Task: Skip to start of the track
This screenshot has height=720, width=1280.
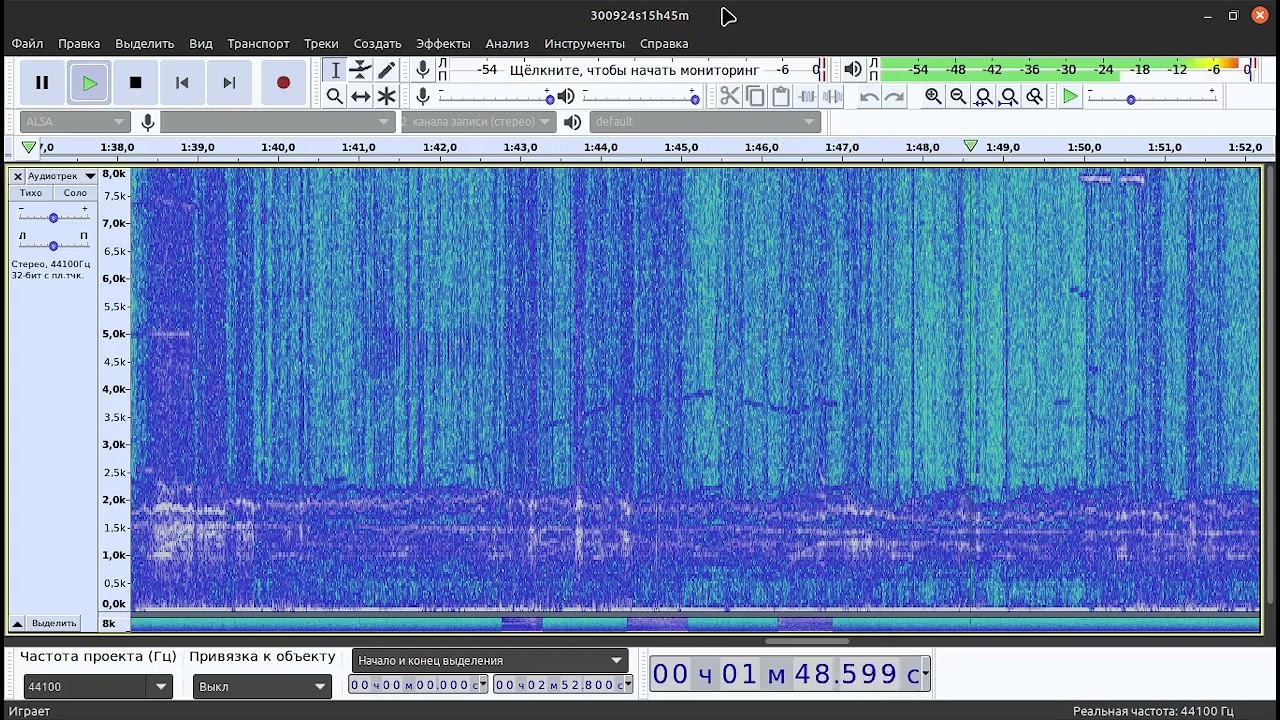Action: click(182, 83)
